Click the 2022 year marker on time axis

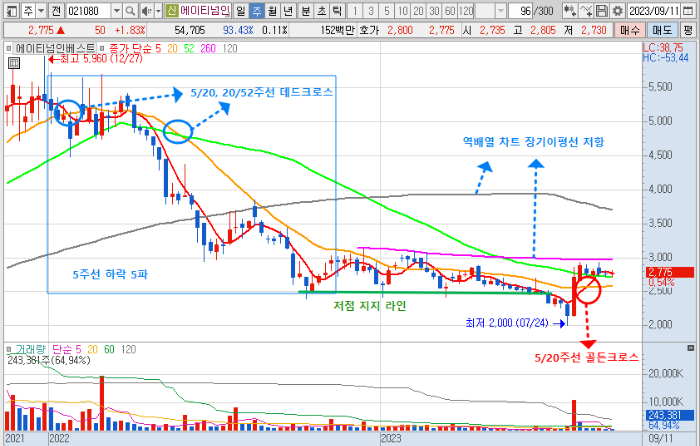pos(59,438)
